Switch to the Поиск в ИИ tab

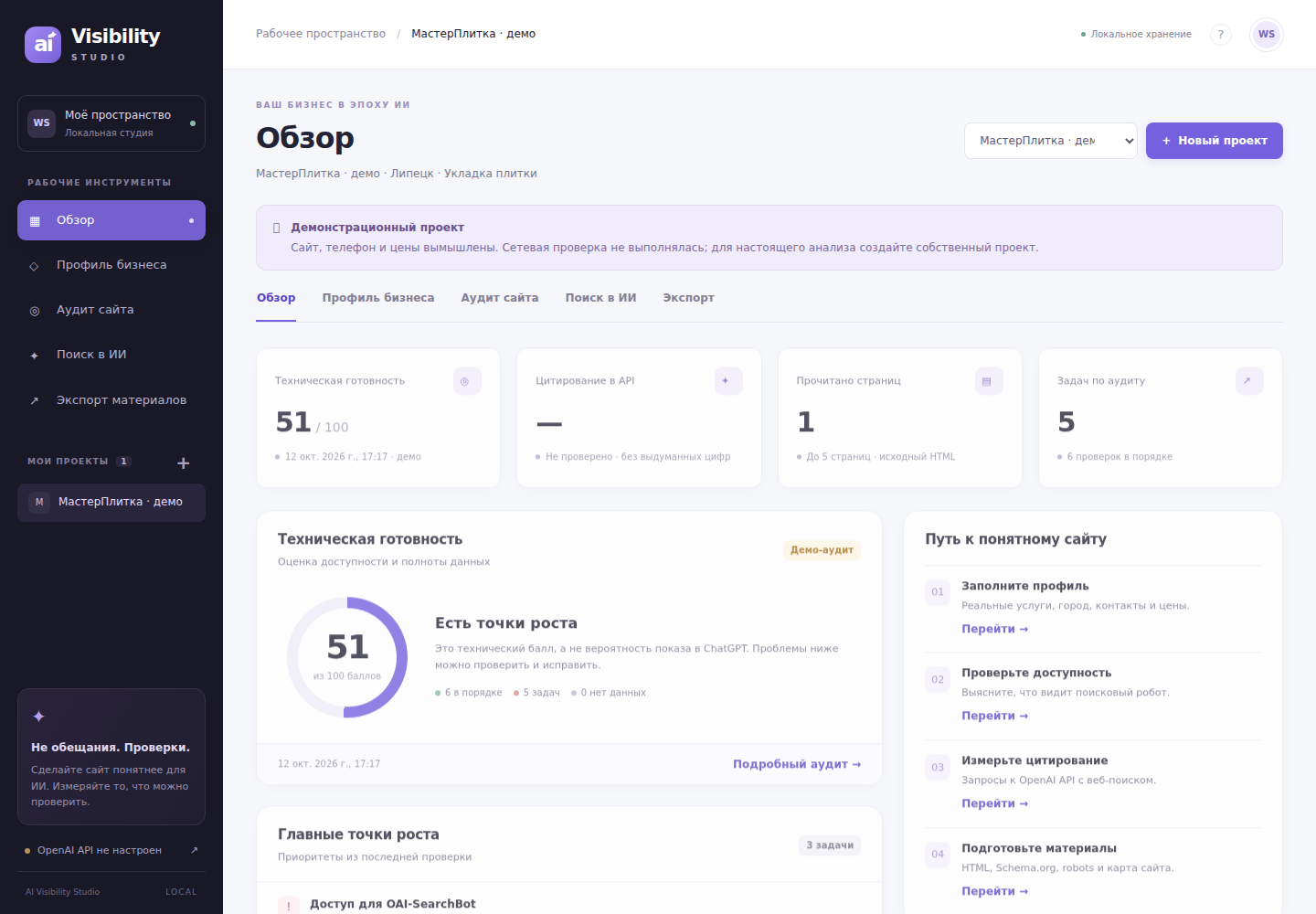(600, 299)
